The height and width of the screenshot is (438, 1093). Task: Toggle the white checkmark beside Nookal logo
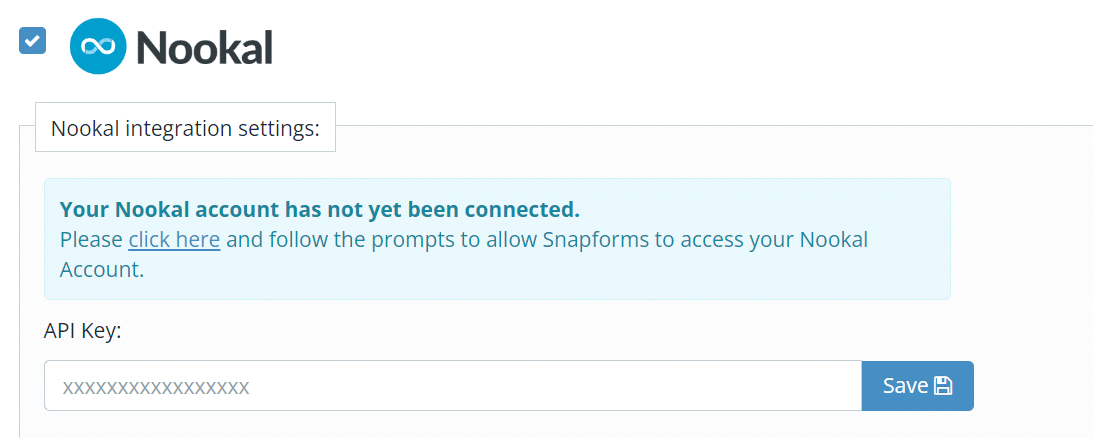[33, 40]
